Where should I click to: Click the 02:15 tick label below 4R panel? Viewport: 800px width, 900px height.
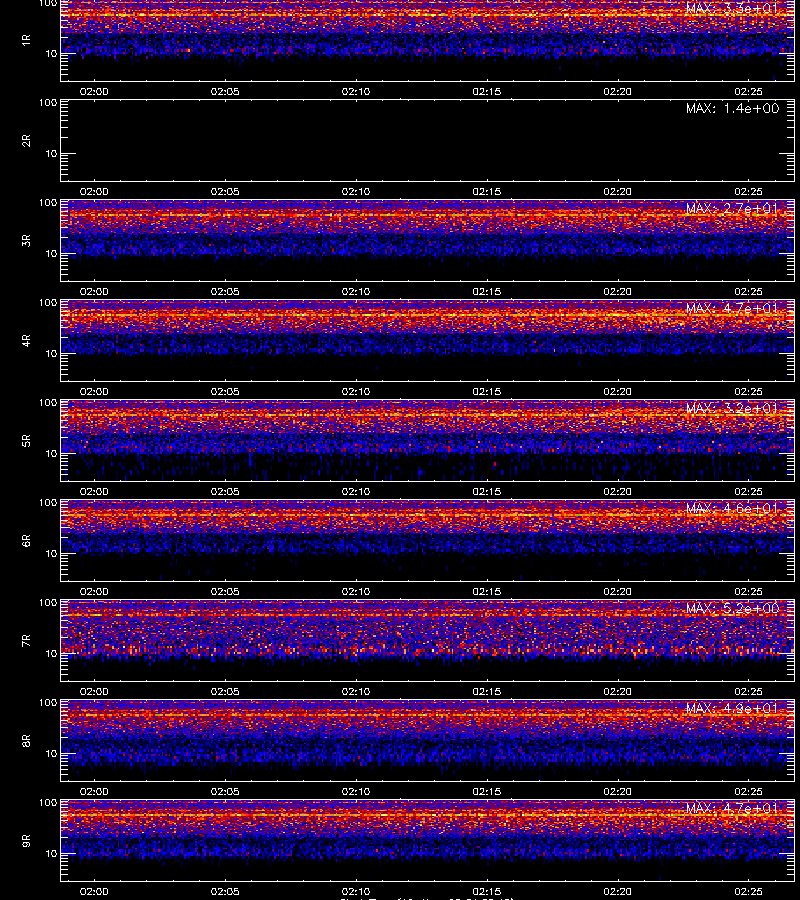pyautogui.click(x=487, y=391)
